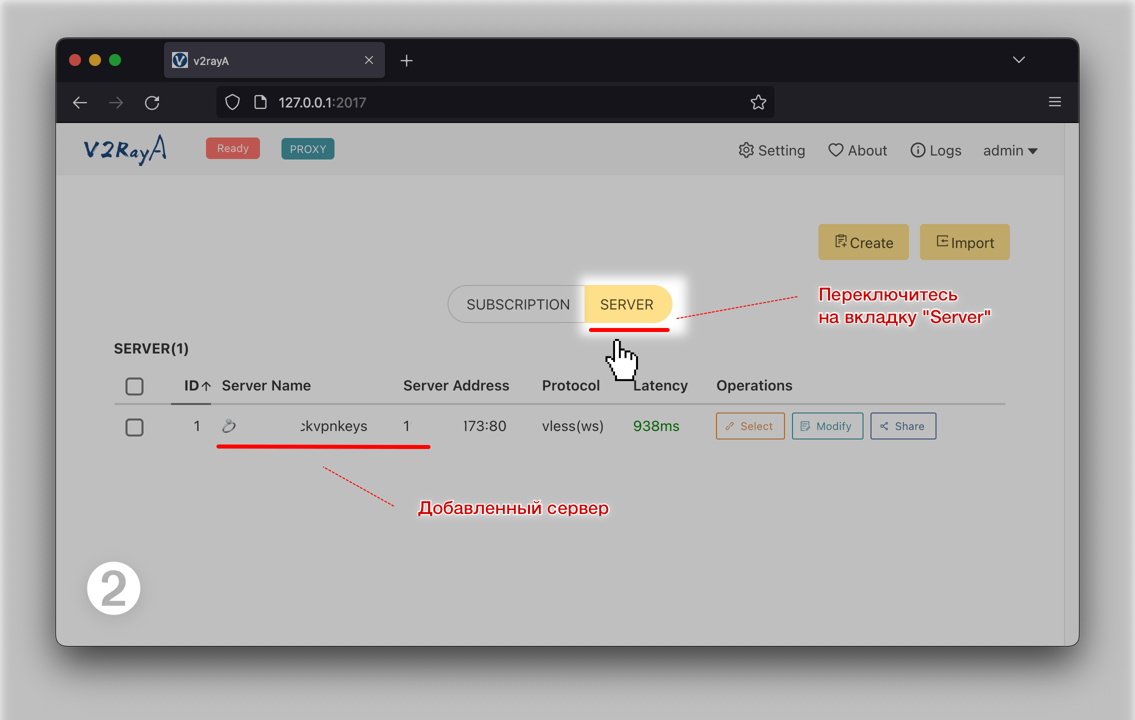Switch to the SUBSCRIPTION tab
The height and width of the screenshot is (720, 1135).
pos(517,305)
